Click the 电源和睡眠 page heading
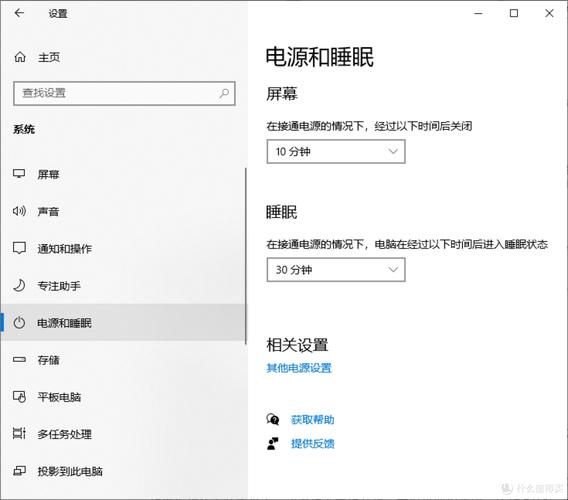 coord(320,57)
